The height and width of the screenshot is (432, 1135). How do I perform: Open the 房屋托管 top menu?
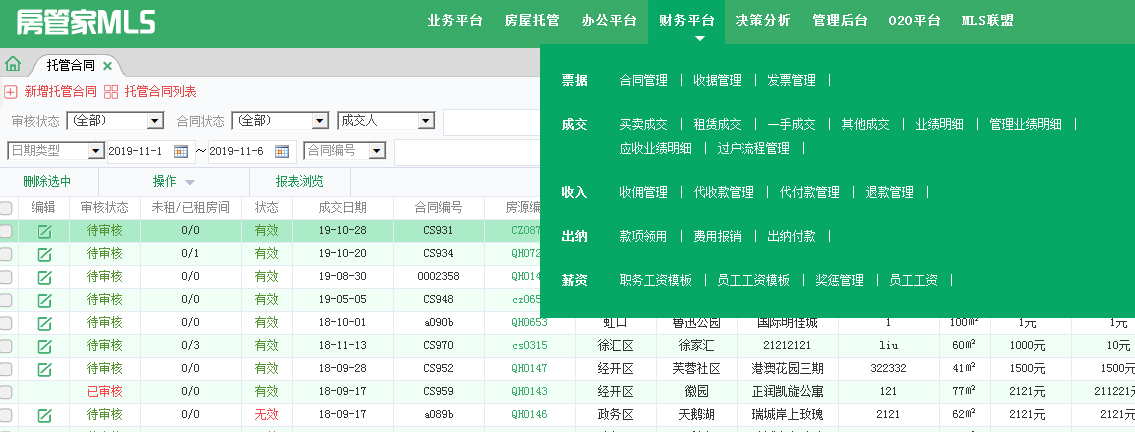coord(532,21)
